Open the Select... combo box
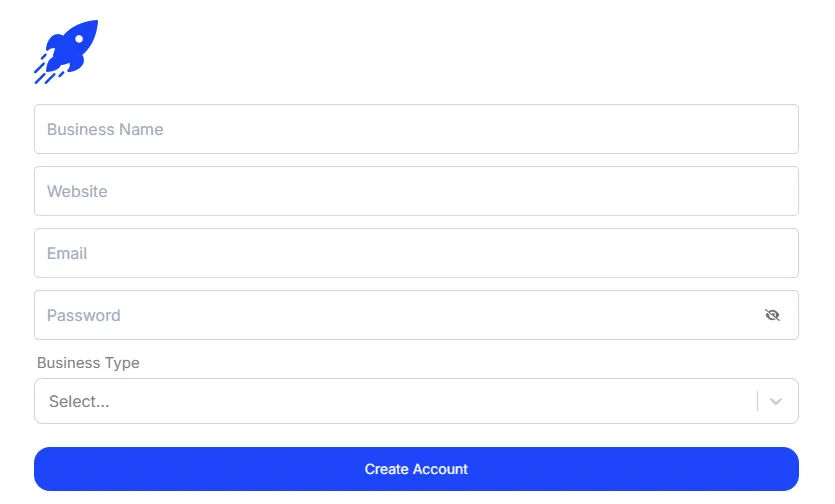Viewport: 835px width, 504px height. click(416, 401)
